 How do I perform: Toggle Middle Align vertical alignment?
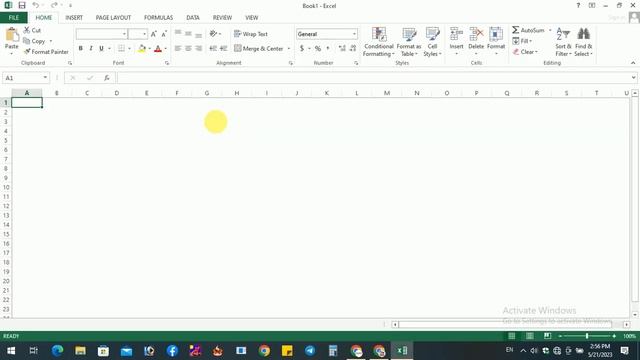click(188, 33)
